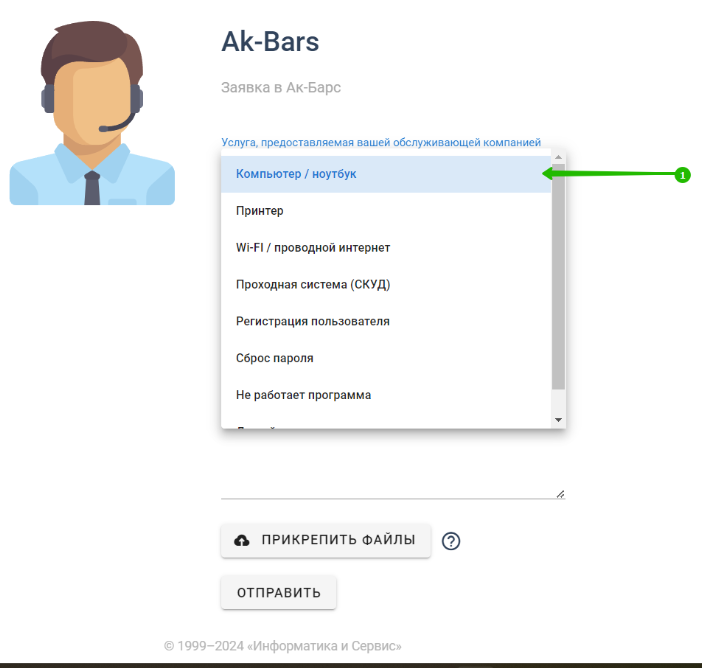
Task: Click the dropdown list scrollbar thumb
Action: click(558, 277)
